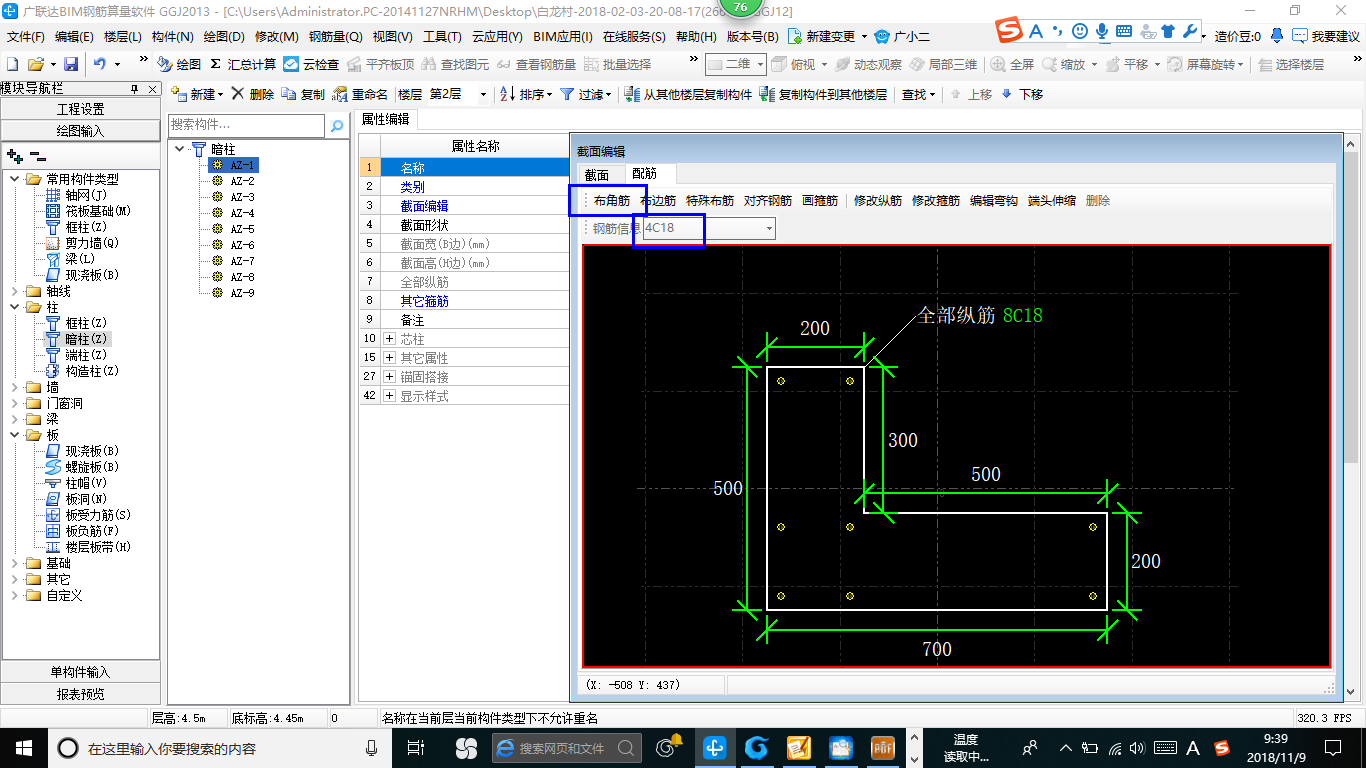Image resolution: width=1366 pixels, height=768 pixels.
Task: Click the 布边筋 button
Action: coord(658,200)
